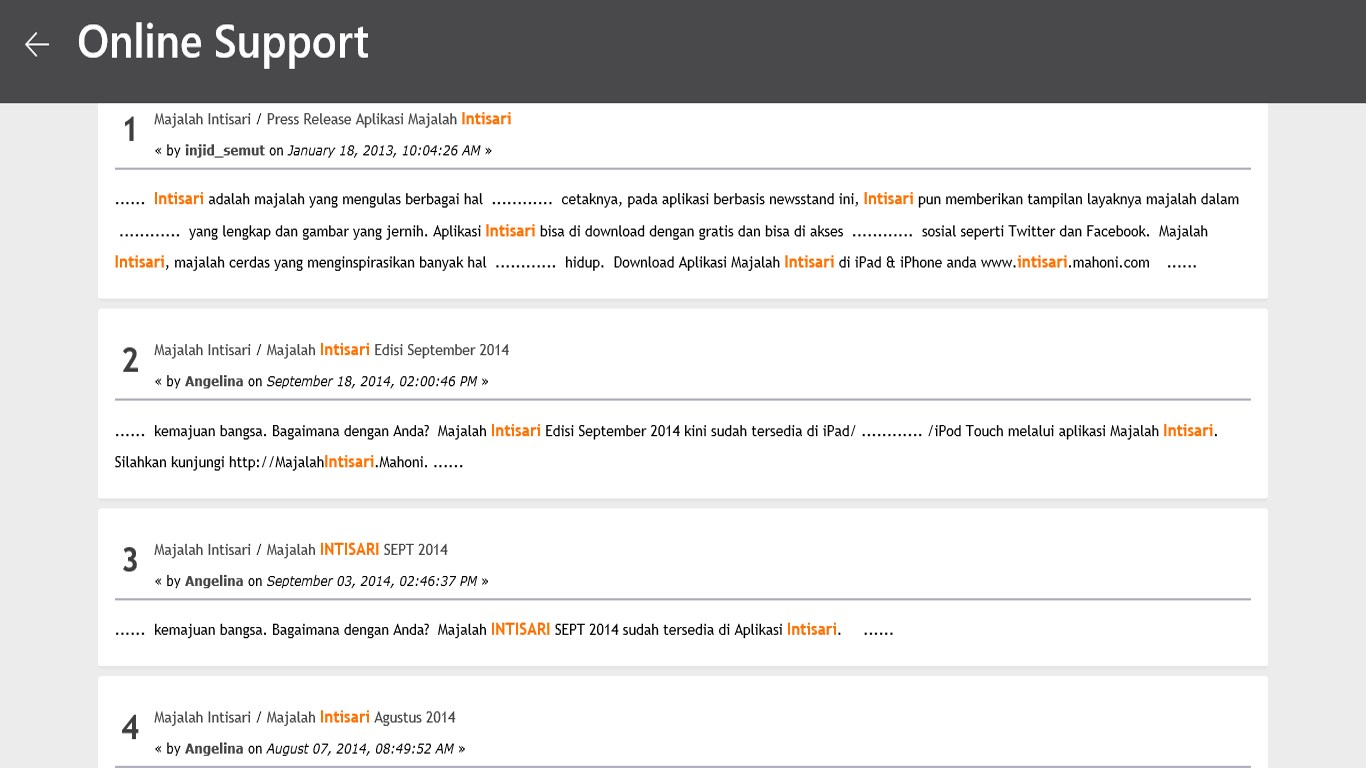
Task: Click the September 18, 2014 post date
Action: coord(372,381)
